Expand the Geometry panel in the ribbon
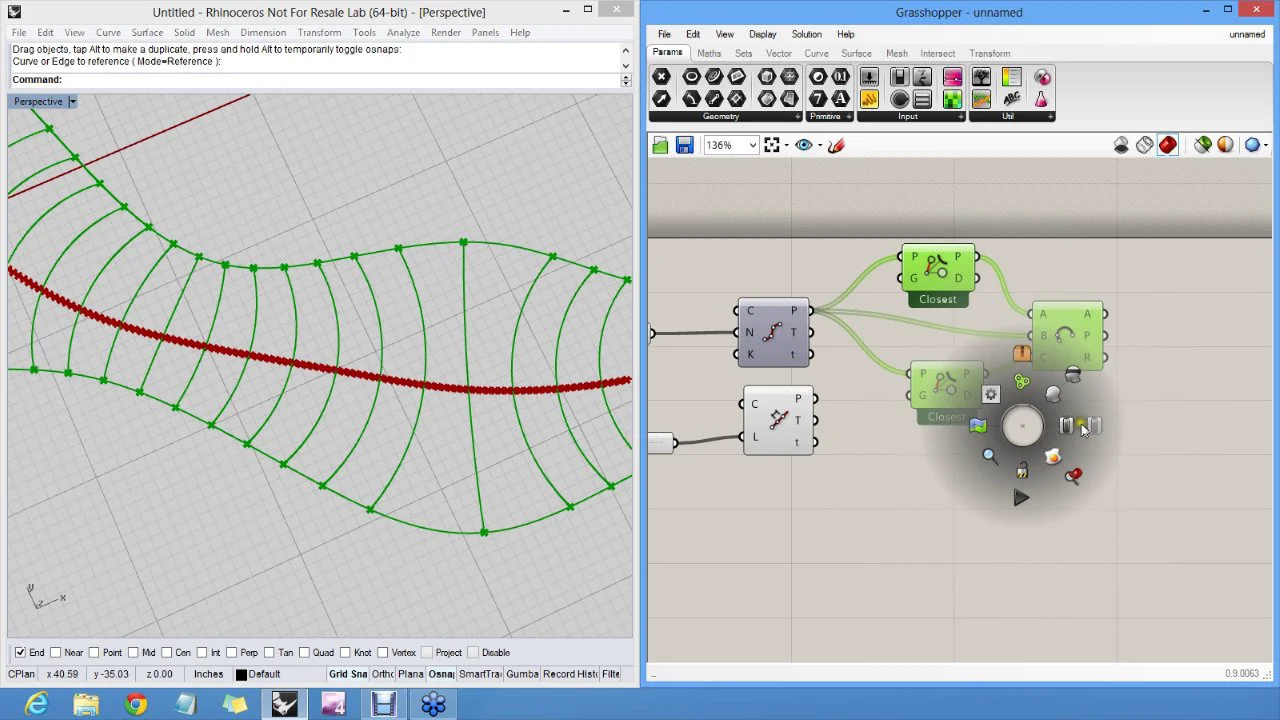Image resolution: width=1280 pixels, height=720 pixels. pos(797,117)
